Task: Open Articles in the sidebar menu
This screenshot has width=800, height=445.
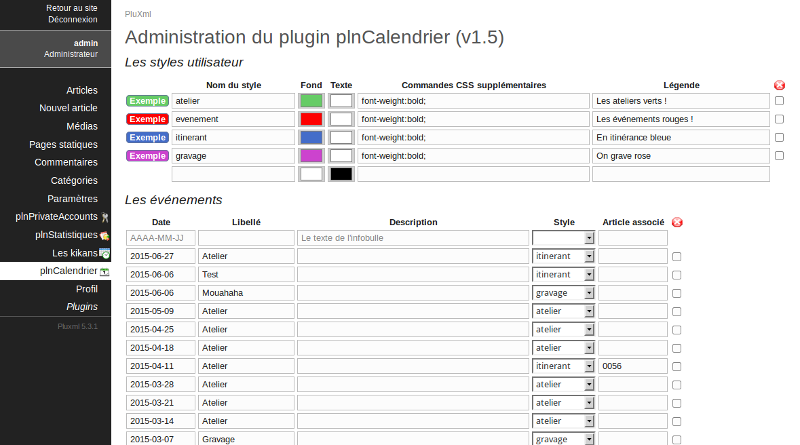Action: click(82, 90)
